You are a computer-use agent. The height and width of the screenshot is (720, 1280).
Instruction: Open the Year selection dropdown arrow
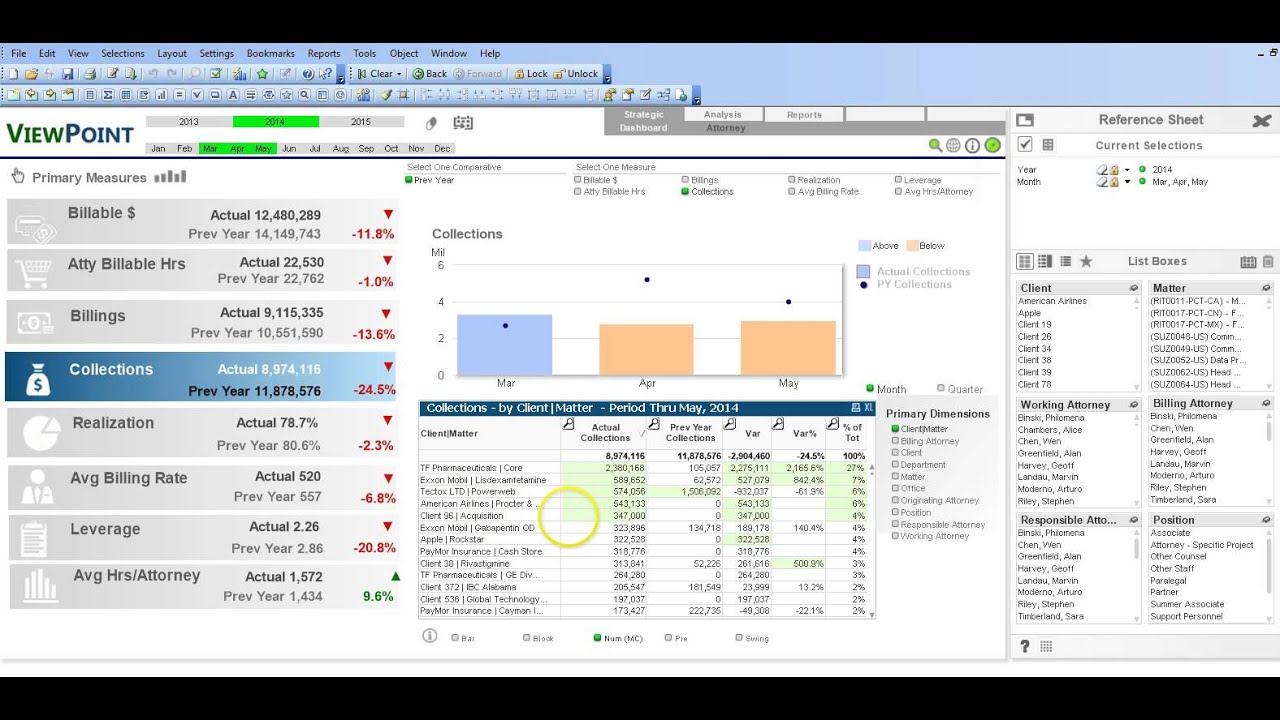(x=1127, y=170)
